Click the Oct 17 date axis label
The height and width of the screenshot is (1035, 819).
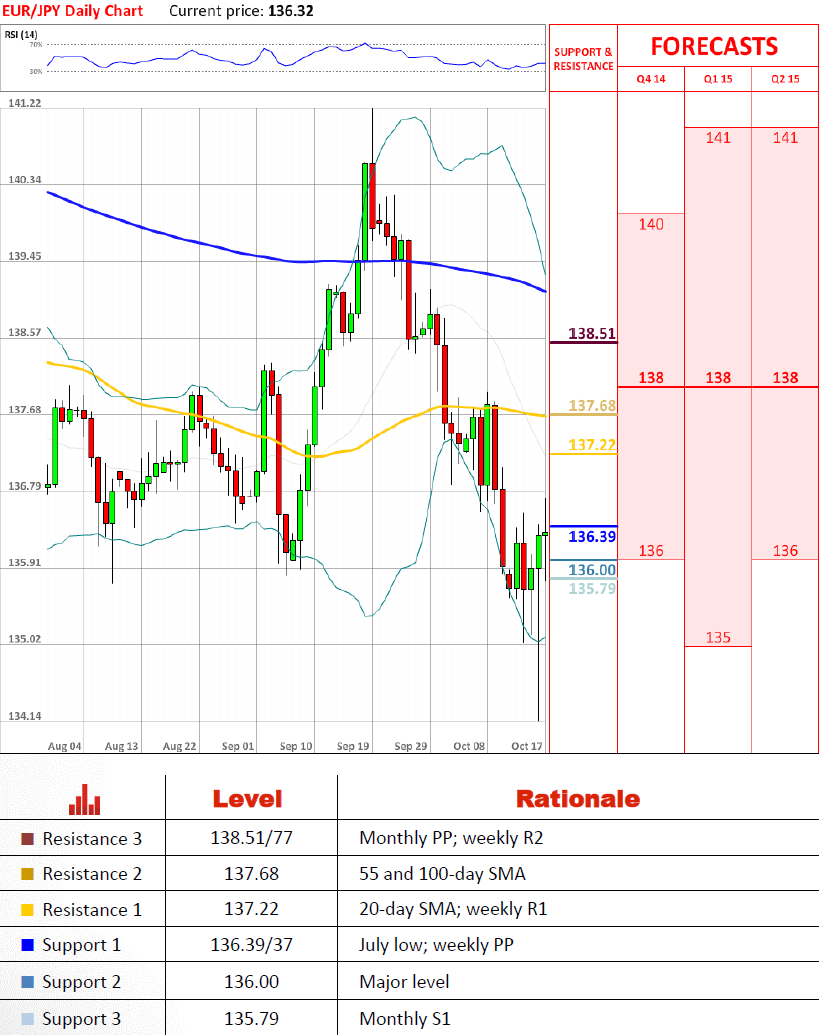click(x=527, y=746)
